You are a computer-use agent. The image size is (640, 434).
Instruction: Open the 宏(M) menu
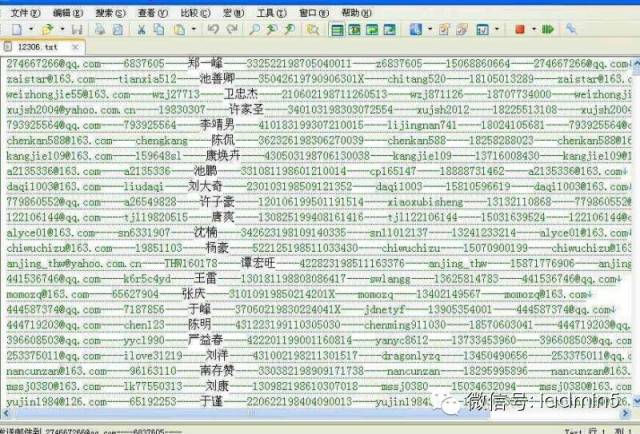point(233,13)
